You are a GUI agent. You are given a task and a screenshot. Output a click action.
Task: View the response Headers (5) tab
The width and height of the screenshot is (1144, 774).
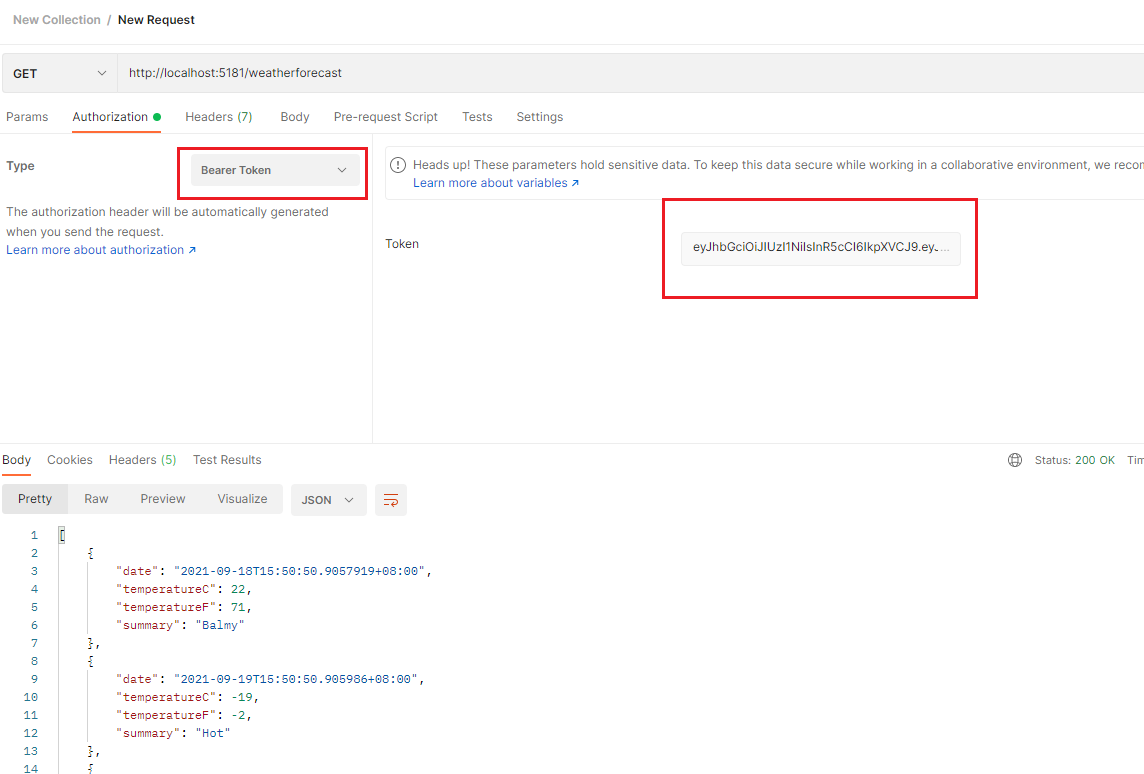pos(142,460)
